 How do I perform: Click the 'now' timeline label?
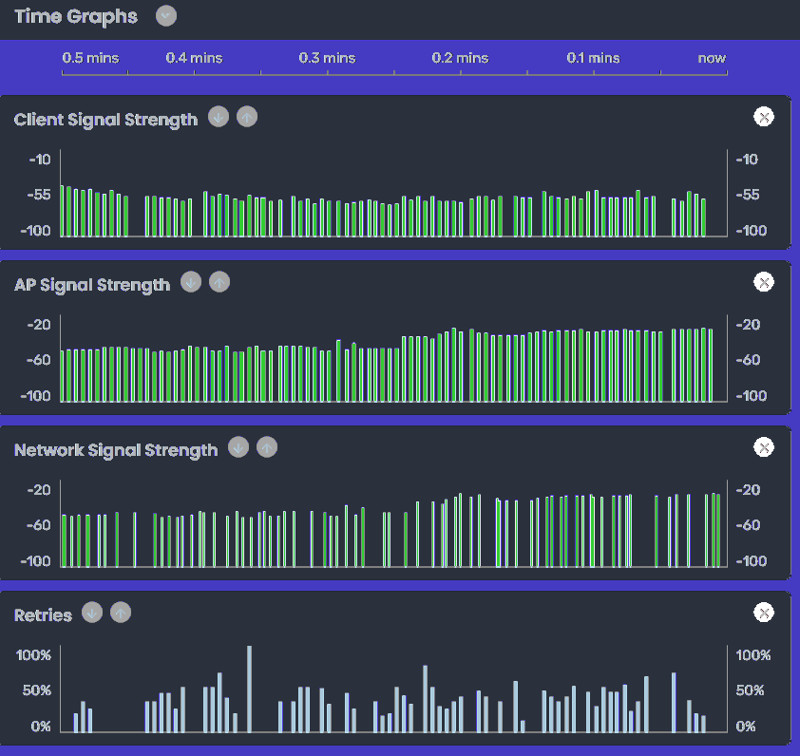click(x=712, y=58)
